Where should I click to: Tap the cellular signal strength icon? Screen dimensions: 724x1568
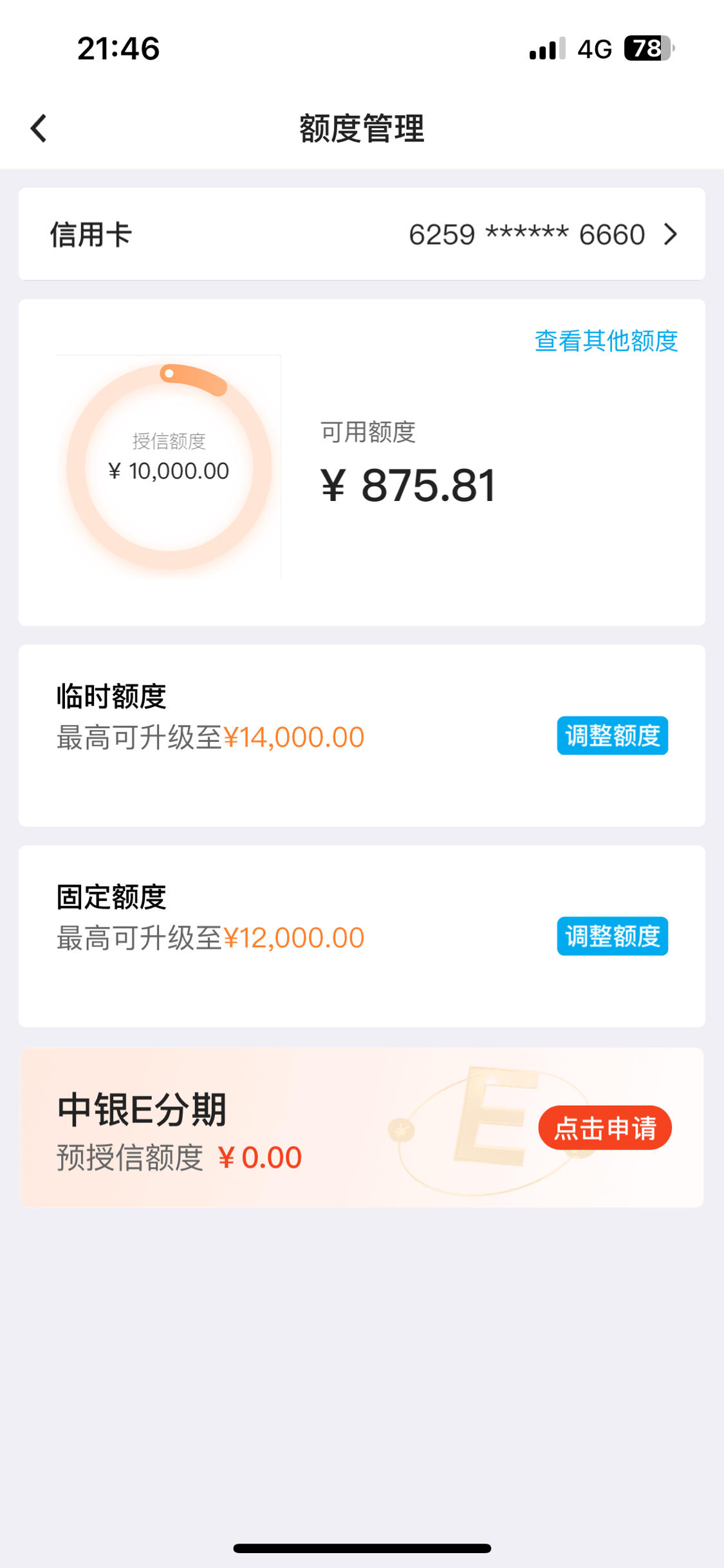tap(547, 48)
